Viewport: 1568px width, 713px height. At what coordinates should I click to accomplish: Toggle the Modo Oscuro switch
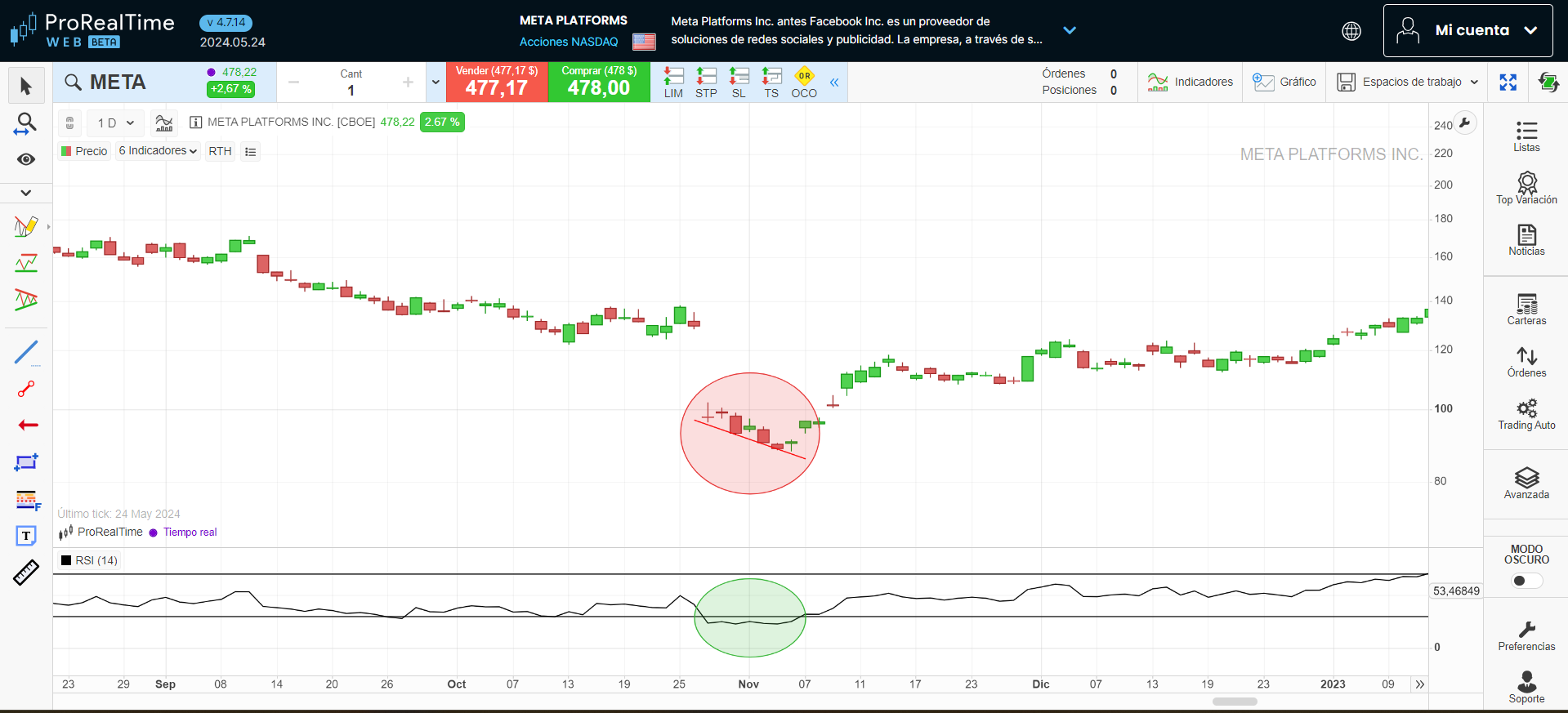point(1526,581)
